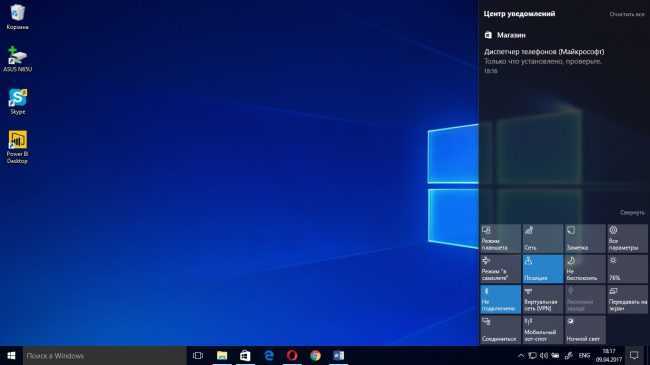Open the All settings gear tile
This screenshot has width=650, height=365.
(627, 238)
